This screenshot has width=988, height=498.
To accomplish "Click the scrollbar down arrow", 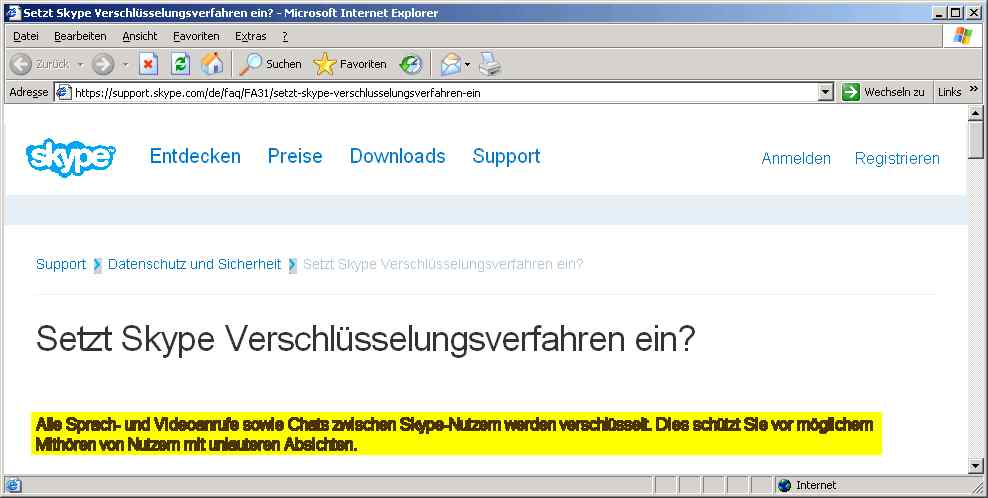I will pyautogui.click(x=977, y=465).
